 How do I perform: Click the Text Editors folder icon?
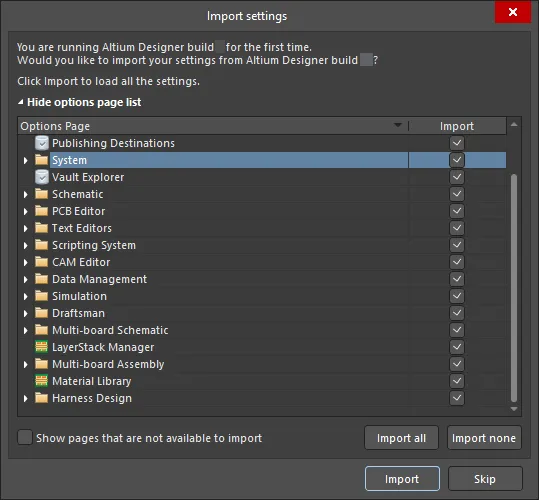[42, 228]
